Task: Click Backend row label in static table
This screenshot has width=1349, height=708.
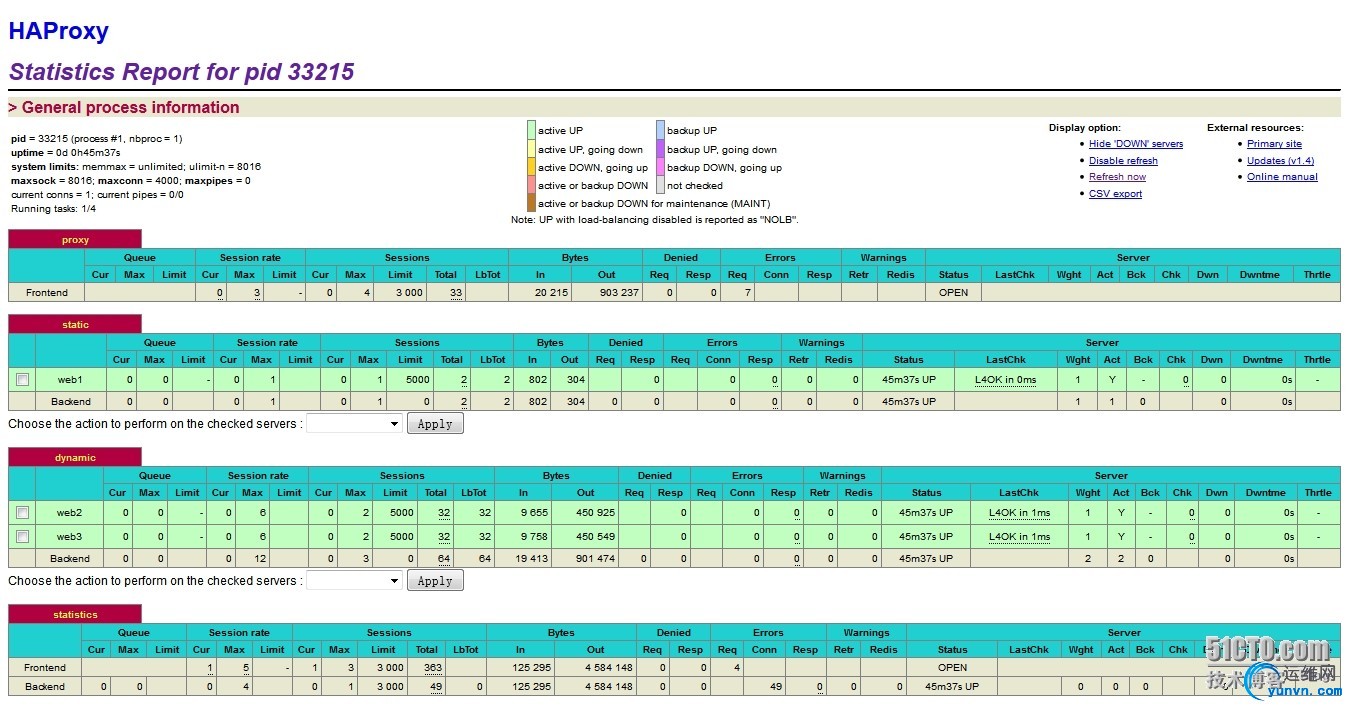Action: coord(70,402)
